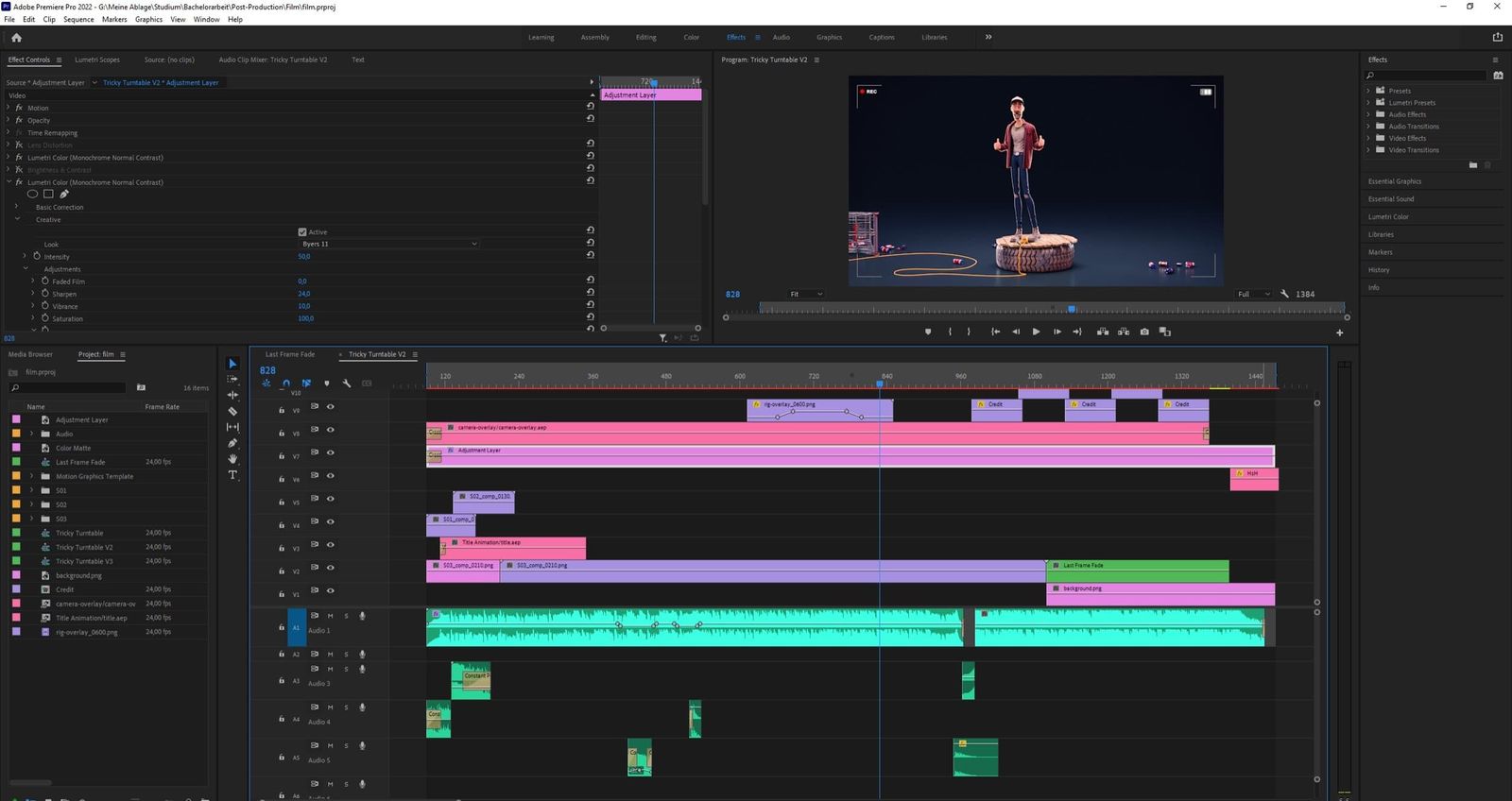
Task: Select the Selection tool arrow
Action: click(x=232, y=364)
